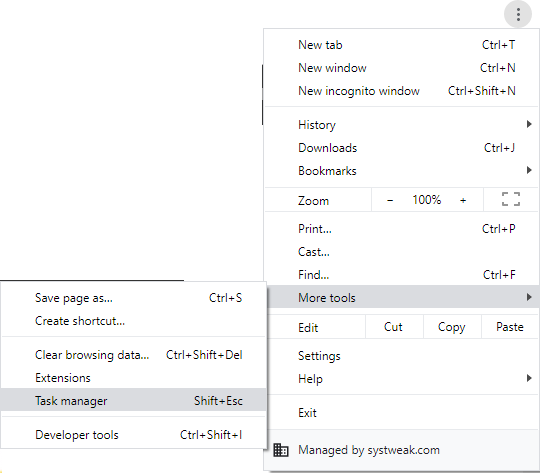This screenshot has width=542, height=473.
Task: Expand the More tools submenu
Action: tap(403, 297)
